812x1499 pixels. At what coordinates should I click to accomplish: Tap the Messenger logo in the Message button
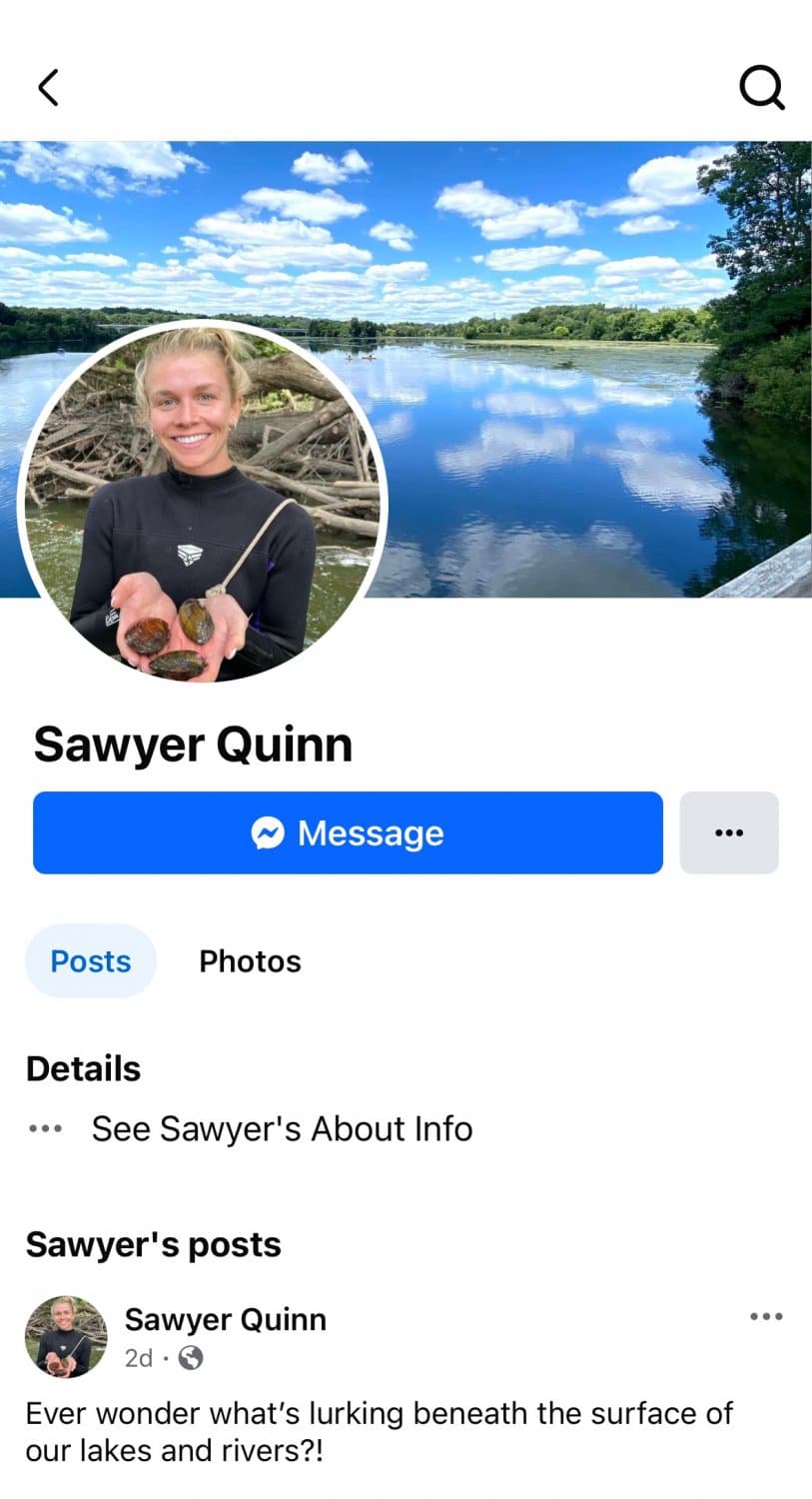point(268,832)
